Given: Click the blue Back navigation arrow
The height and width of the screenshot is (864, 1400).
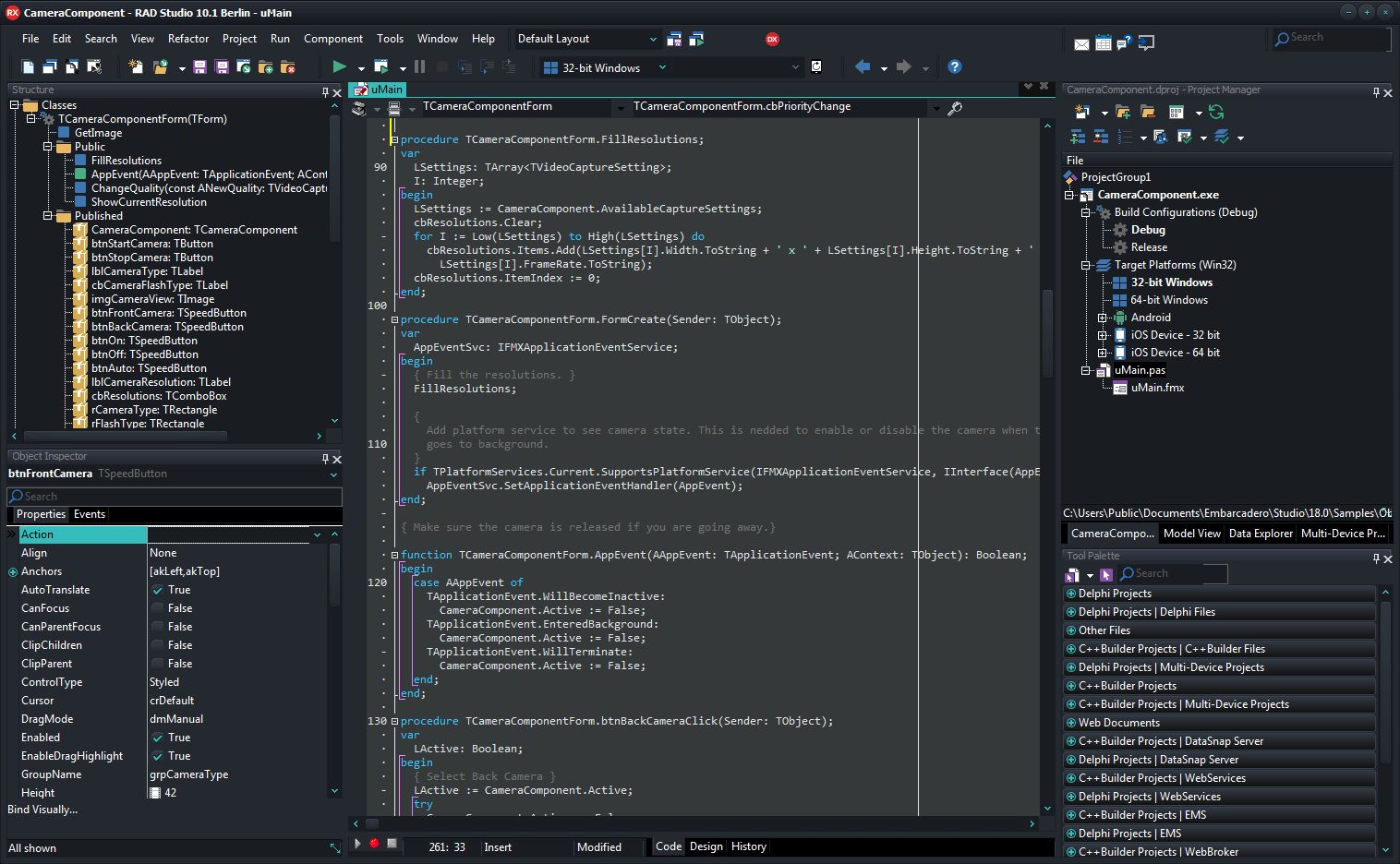Looking at the screenshot, I should [862, 66].
